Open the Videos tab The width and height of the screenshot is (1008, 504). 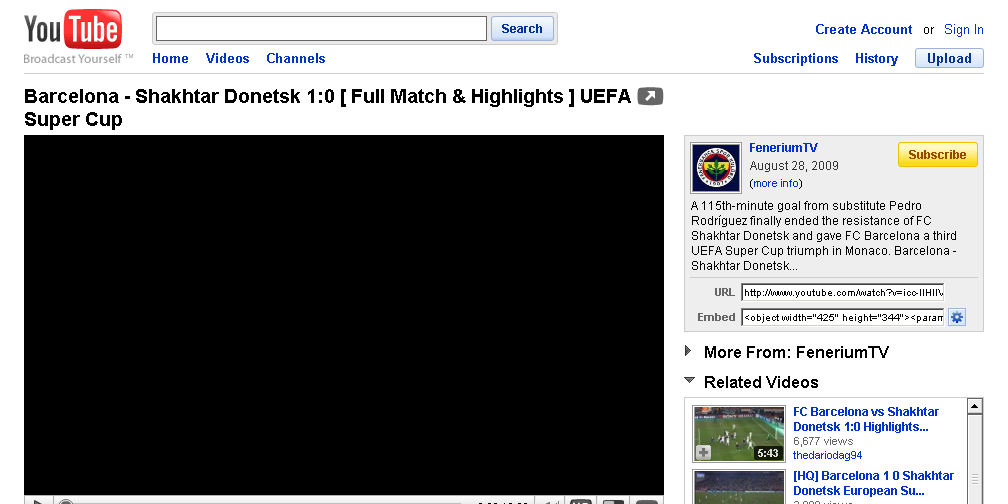228,58
